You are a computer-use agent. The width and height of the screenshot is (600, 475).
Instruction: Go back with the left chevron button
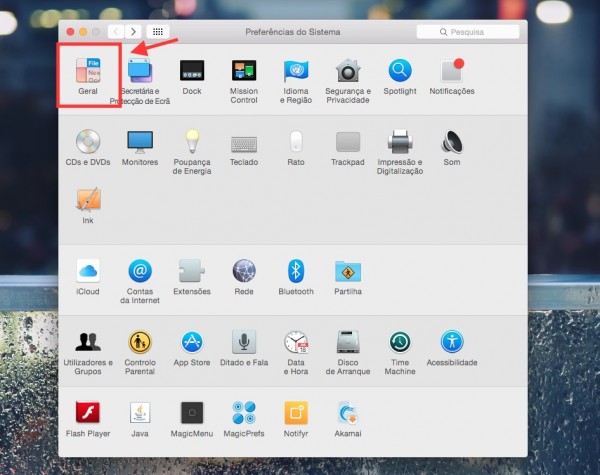pos(116,32)
